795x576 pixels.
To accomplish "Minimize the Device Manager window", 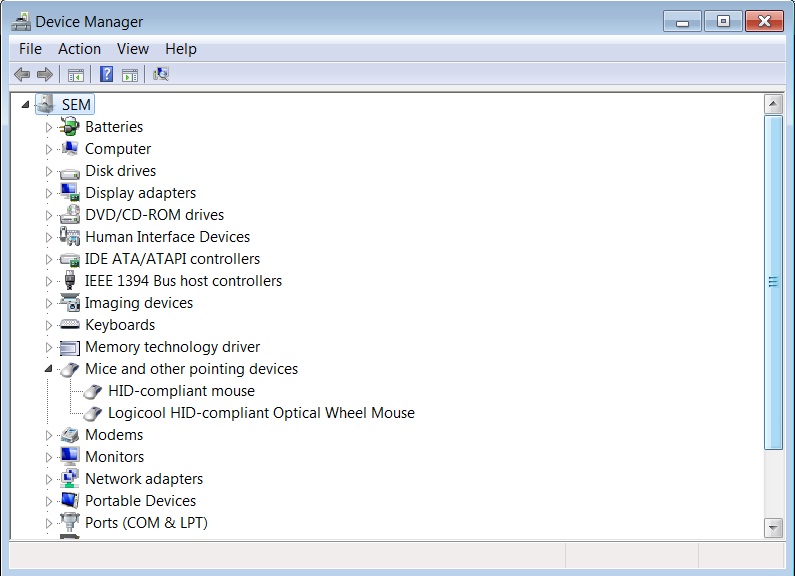I will tap(682, 21).
